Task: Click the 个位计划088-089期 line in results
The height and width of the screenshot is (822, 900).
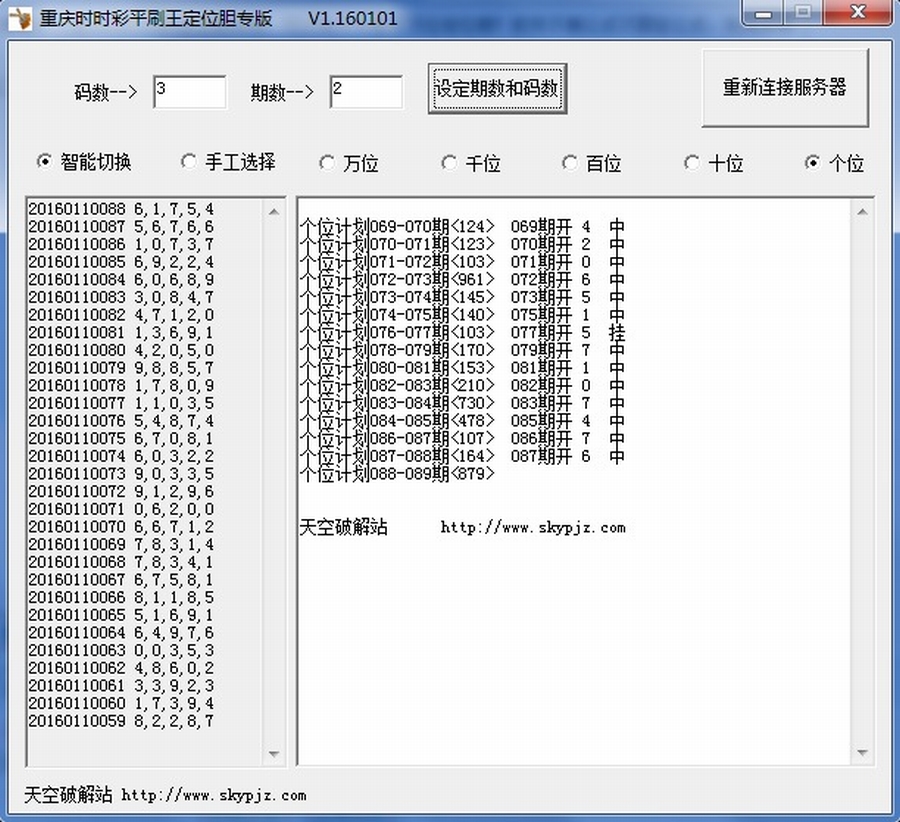Action: 397,474
